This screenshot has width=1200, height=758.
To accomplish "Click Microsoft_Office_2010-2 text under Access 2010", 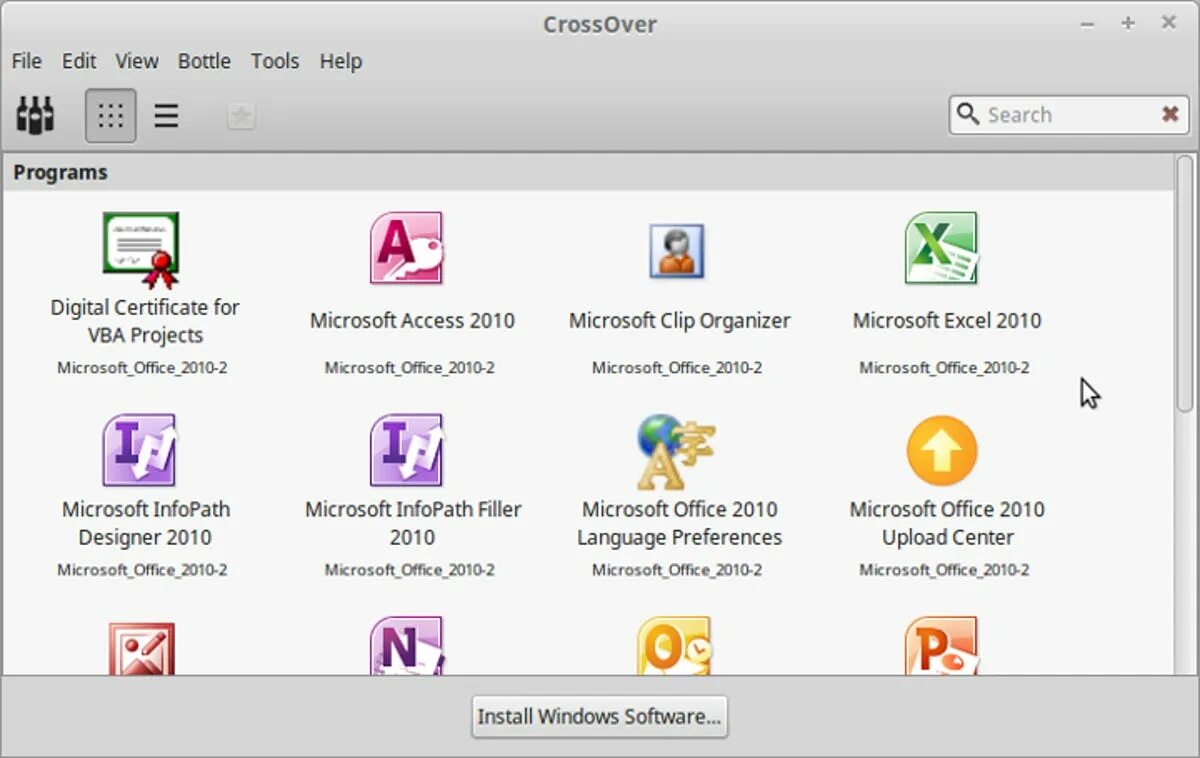I will 410,368.
